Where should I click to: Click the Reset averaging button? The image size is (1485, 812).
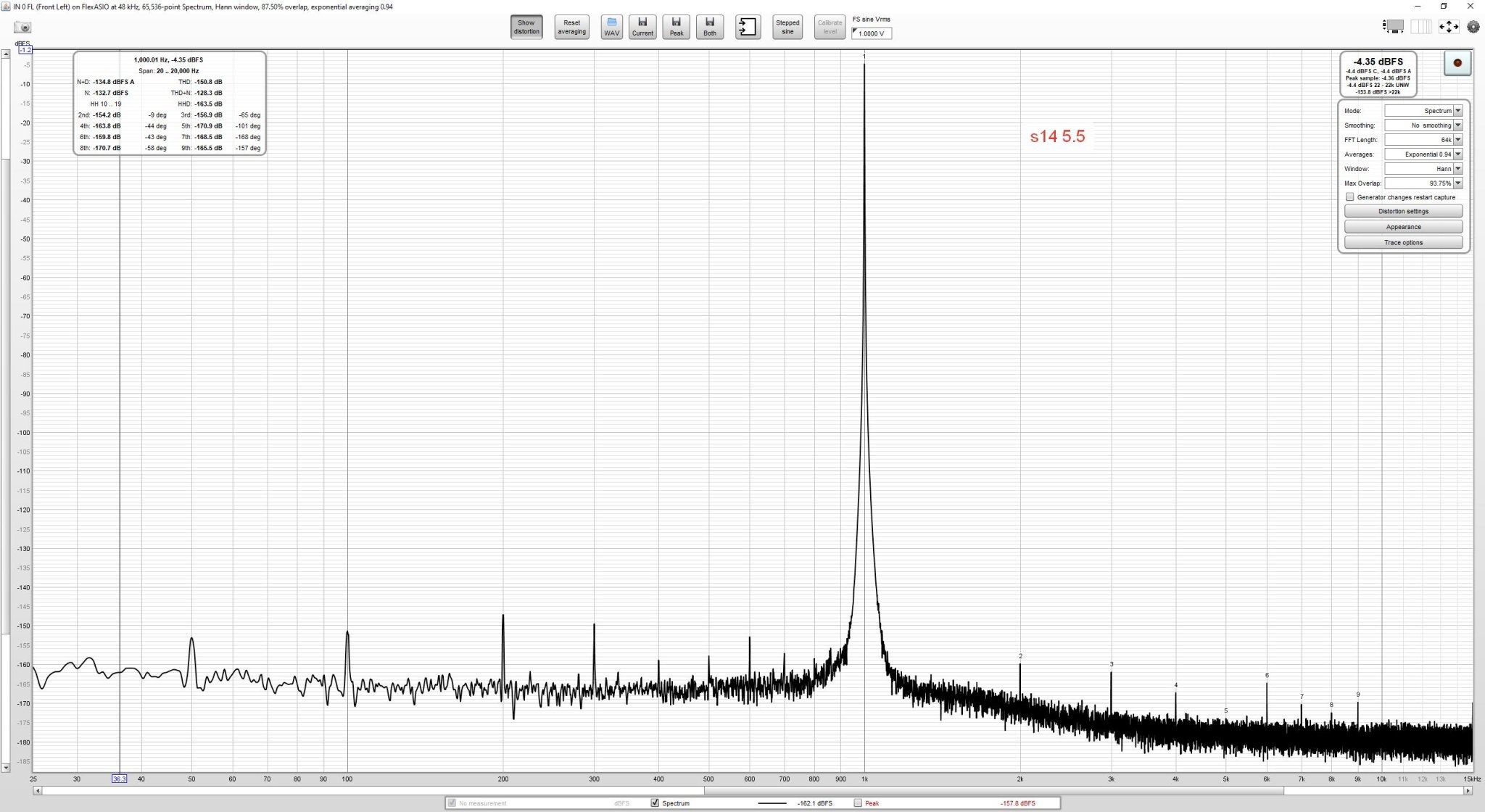click(571, 27)
